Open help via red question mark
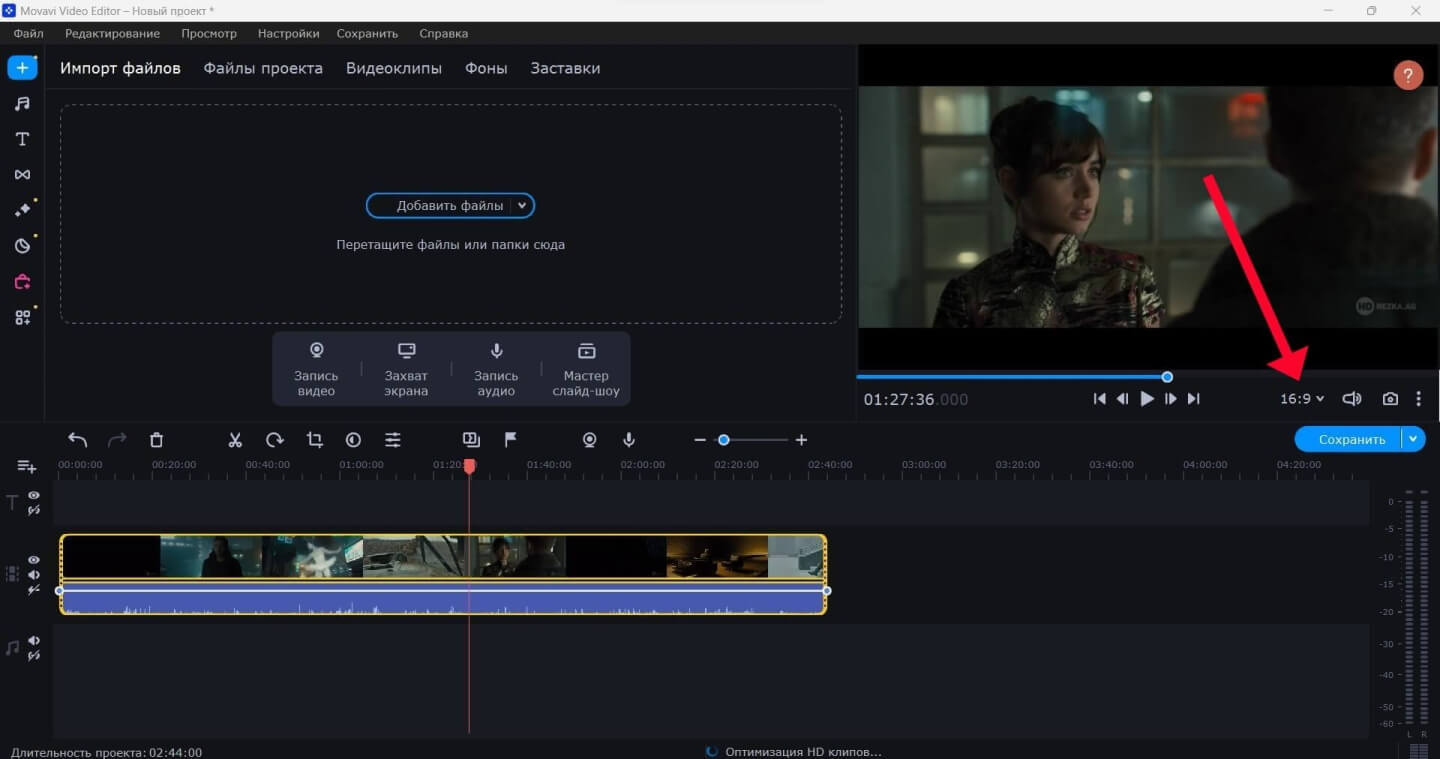Image resolution: width=1440 pixels, height=759 pixels. [1408, 75]
